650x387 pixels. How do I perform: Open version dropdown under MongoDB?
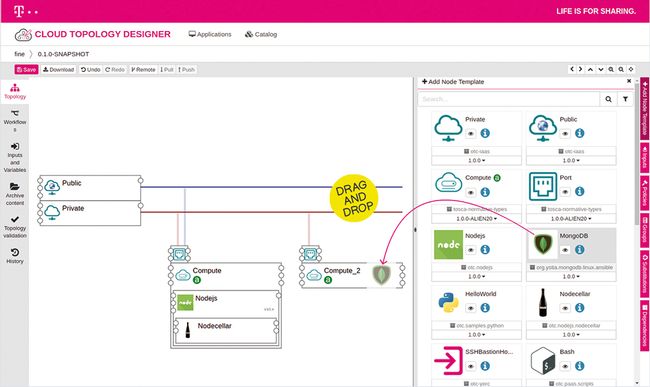(x=571, y=276)
